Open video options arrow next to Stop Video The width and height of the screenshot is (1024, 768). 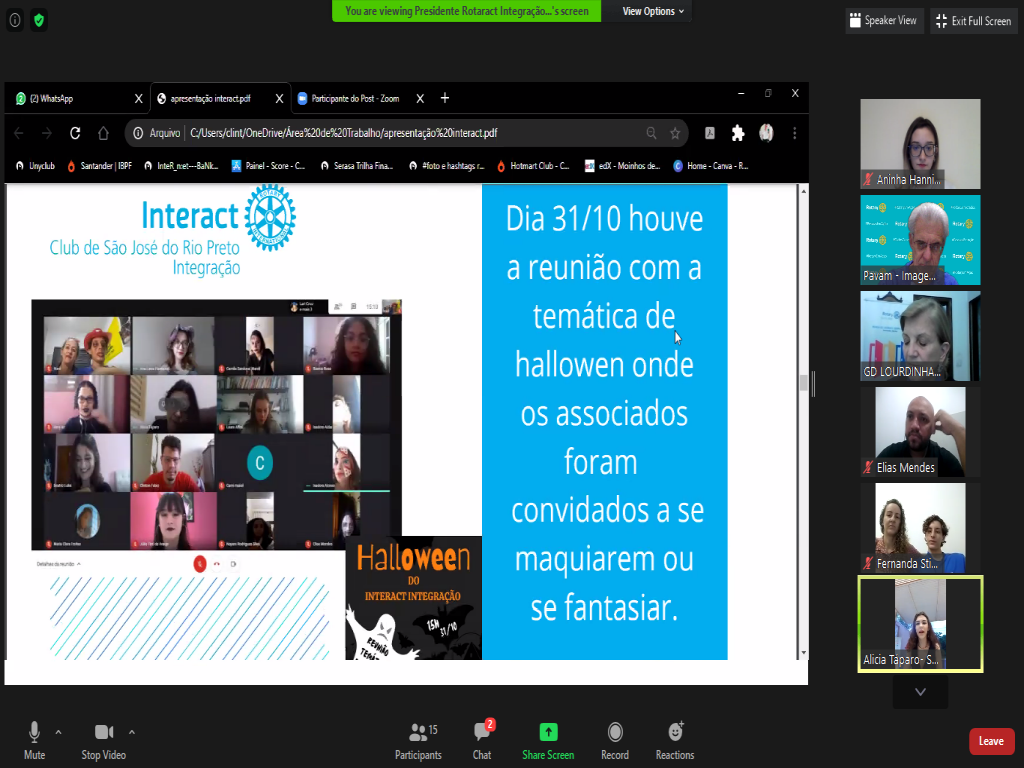[132, 731]
